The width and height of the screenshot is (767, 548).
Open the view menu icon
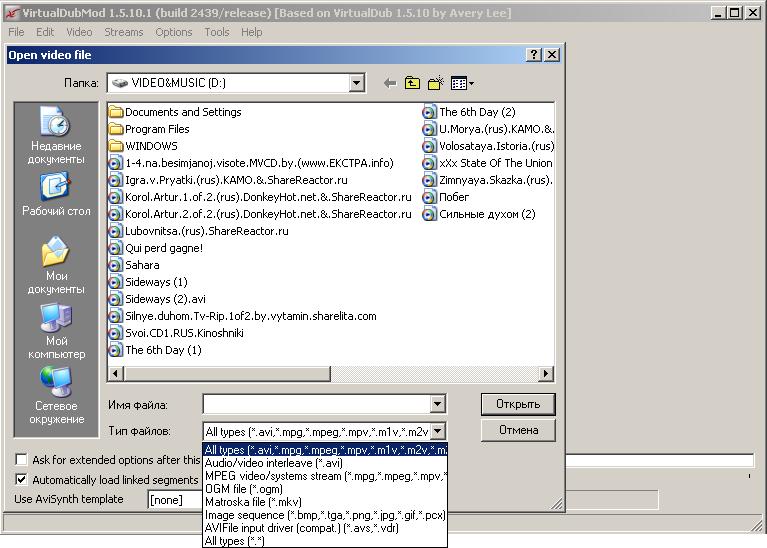[462, 83]
